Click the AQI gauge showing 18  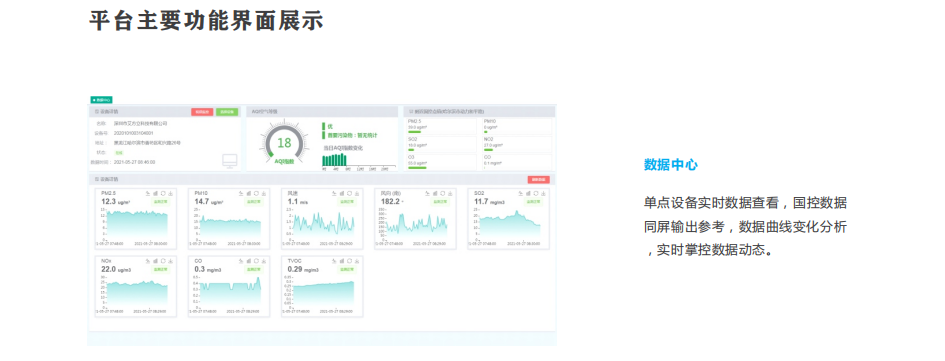click(284, 142)
